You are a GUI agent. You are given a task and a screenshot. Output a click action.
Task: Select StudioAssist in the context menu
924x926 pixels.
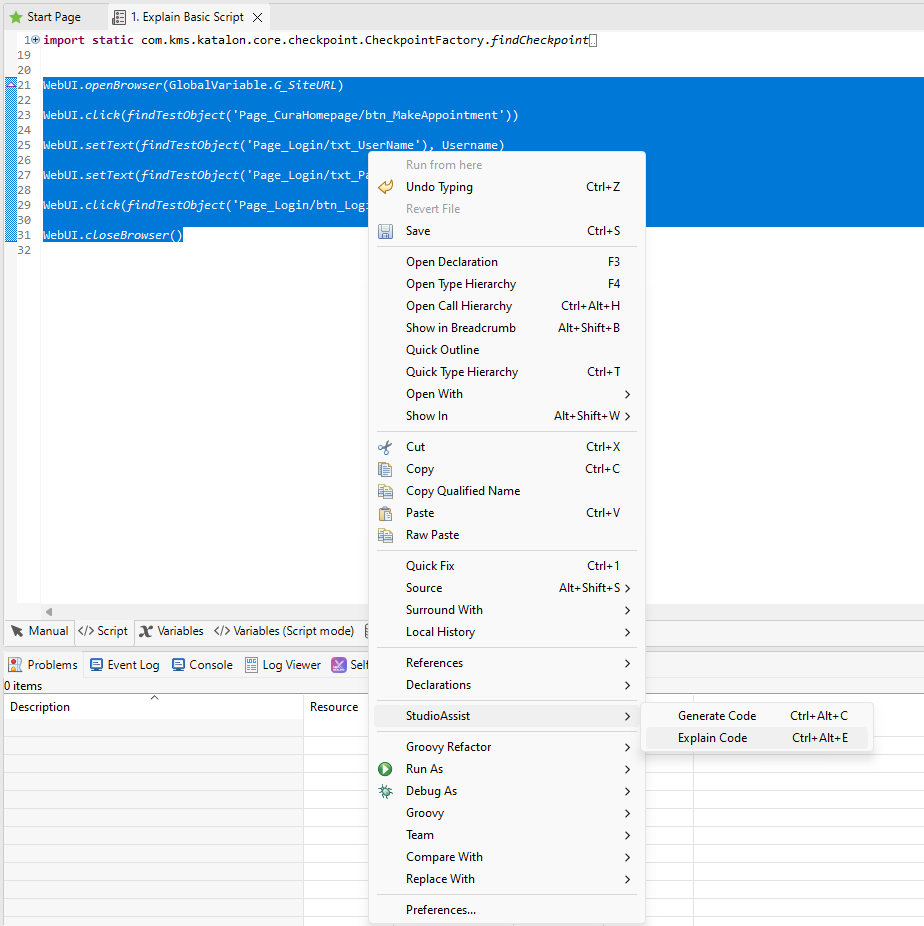coord(506,716)
